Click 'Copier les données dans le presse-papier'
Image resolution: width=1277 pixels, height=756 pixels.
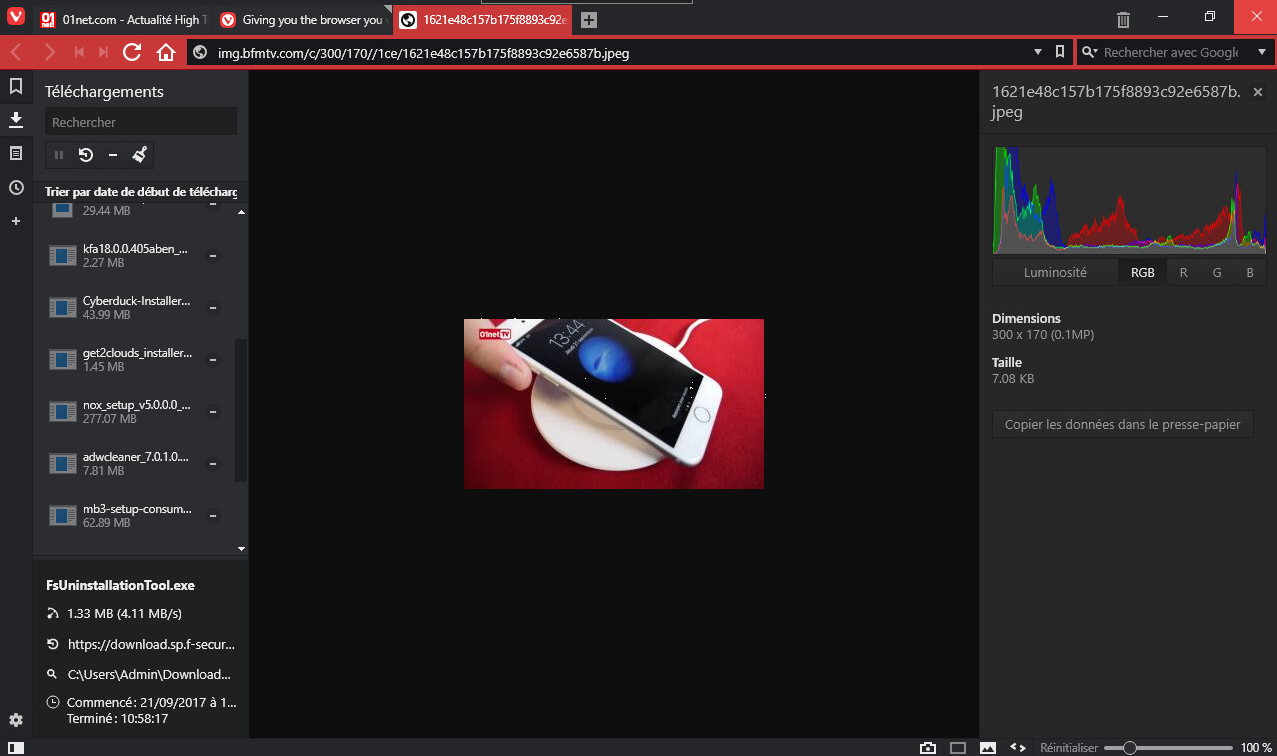click(1122, 424)
